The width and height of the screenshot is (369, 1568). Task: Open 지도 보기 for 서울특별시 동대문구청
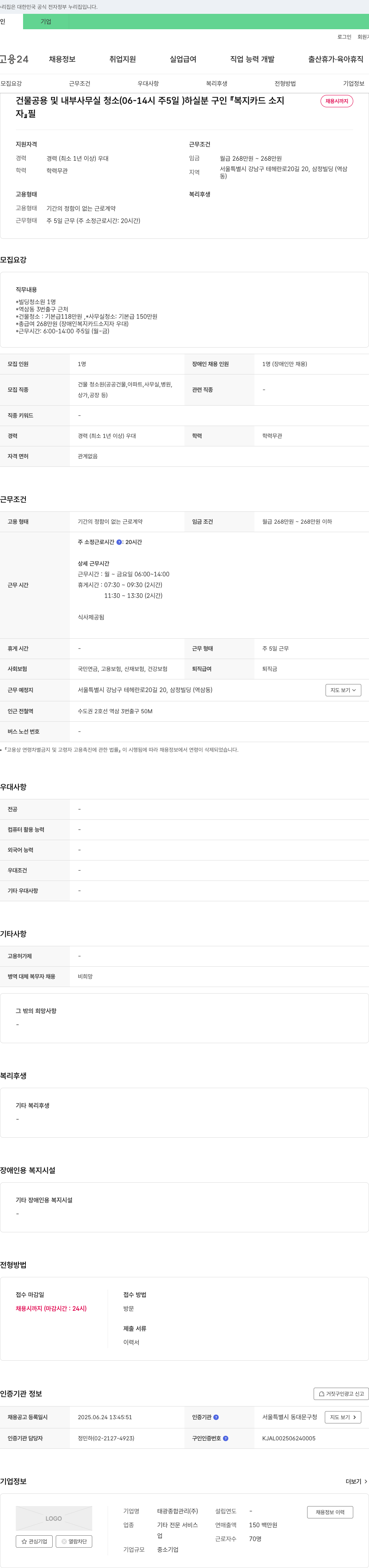(x=343, y=1417)
